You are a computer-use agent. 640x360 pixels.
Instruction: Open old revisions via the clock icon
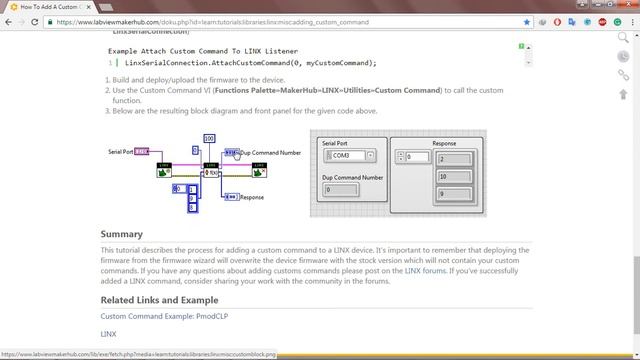[623, 56]
